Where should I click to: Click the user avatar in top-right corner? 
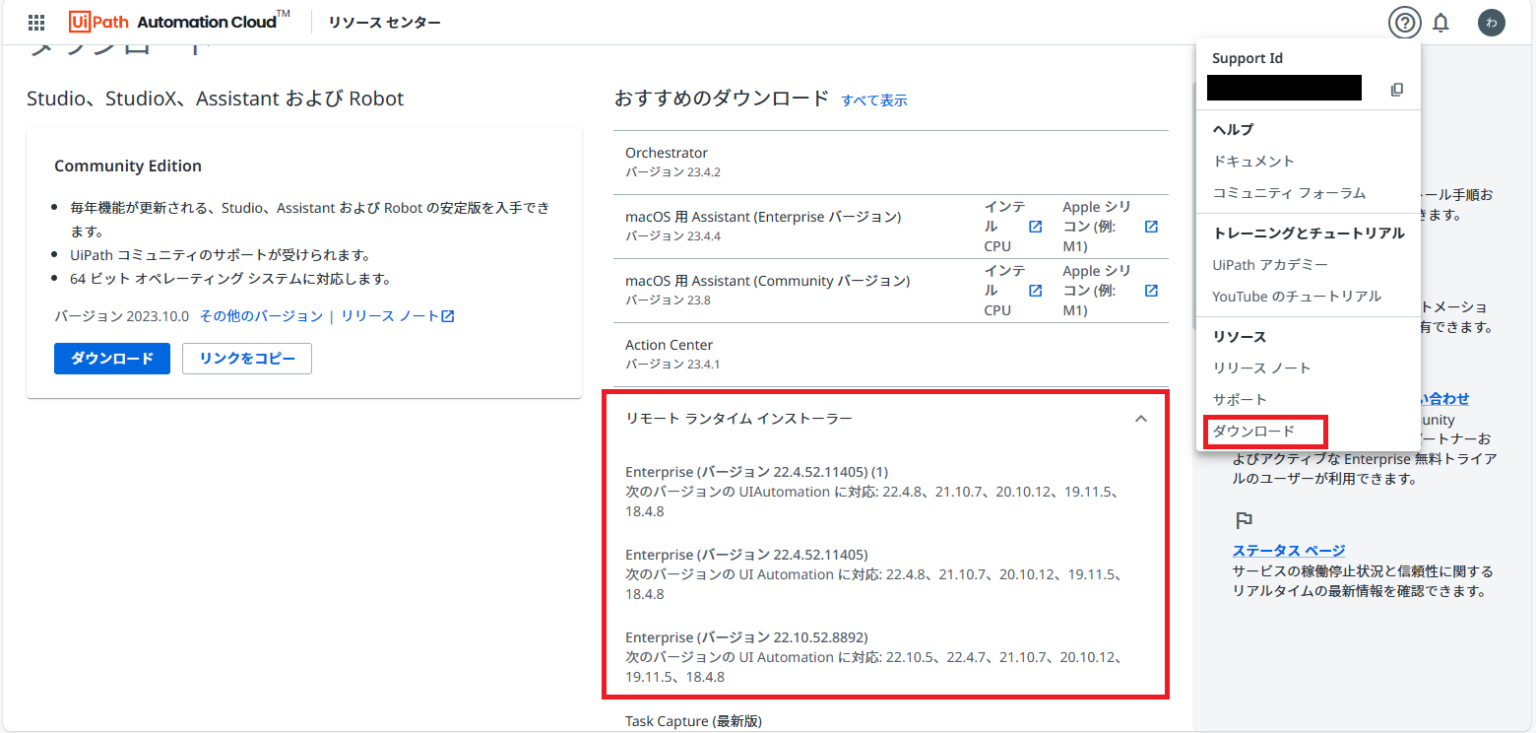coord(1491,22)
